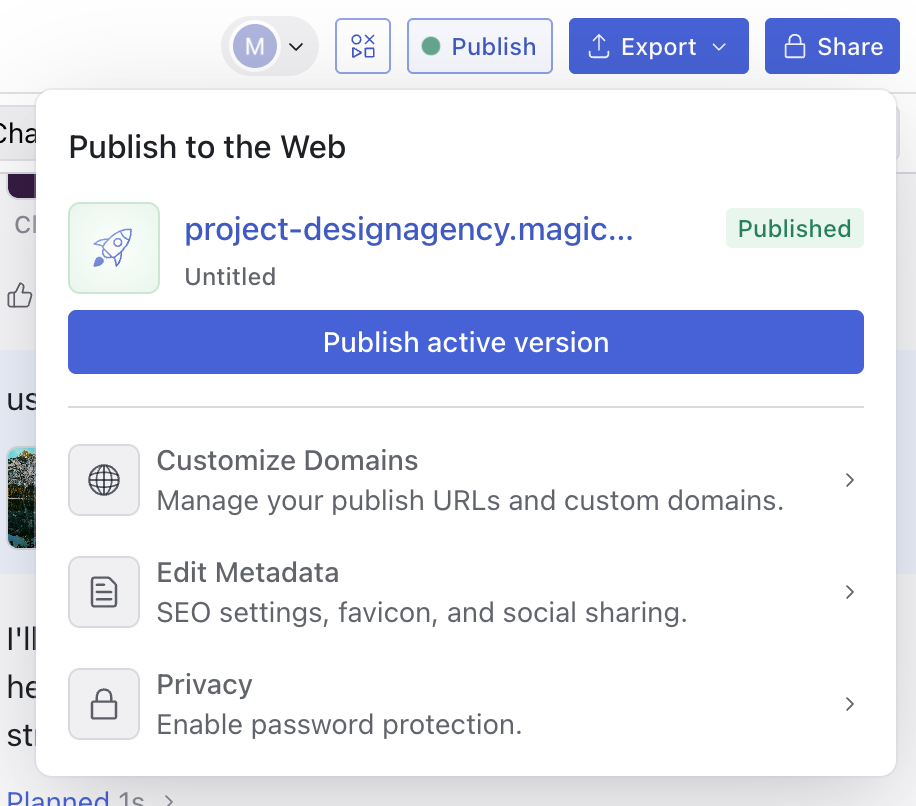Switch to the Chat tab
916x806 pixels.
[x=14, y=133]
